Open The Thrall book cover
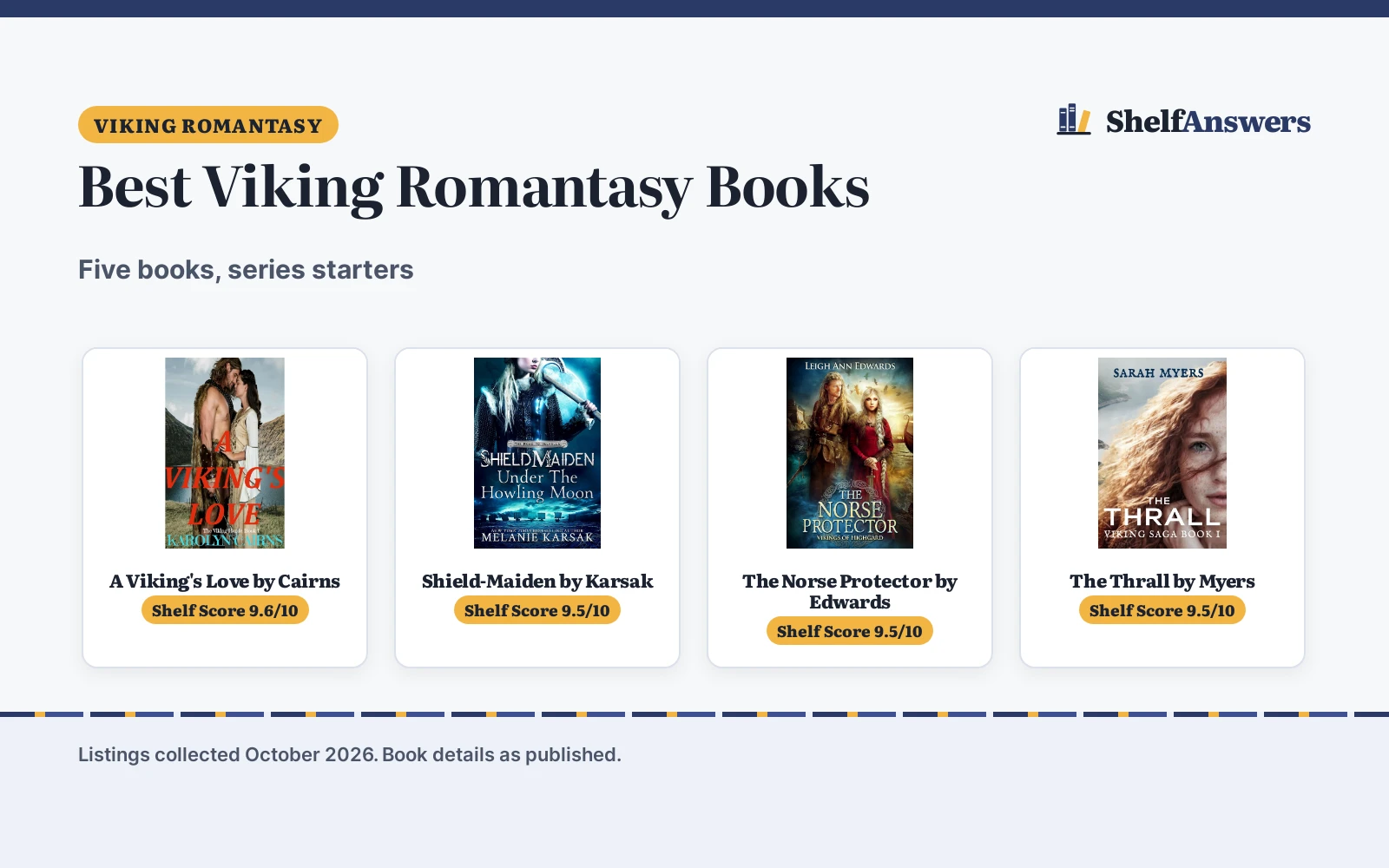Viewport: 1389px width, 868px height. 1162,453
